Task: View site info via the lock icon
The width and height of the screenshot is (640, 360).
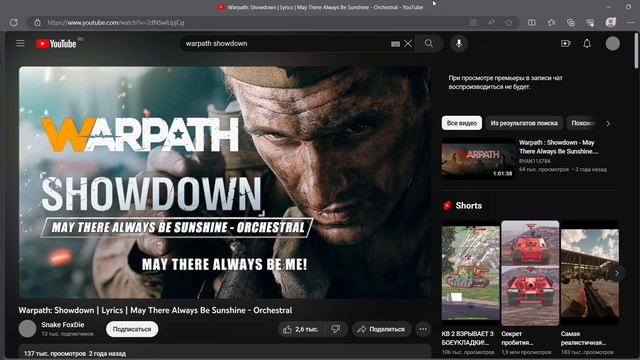Action: coord(37,22)
